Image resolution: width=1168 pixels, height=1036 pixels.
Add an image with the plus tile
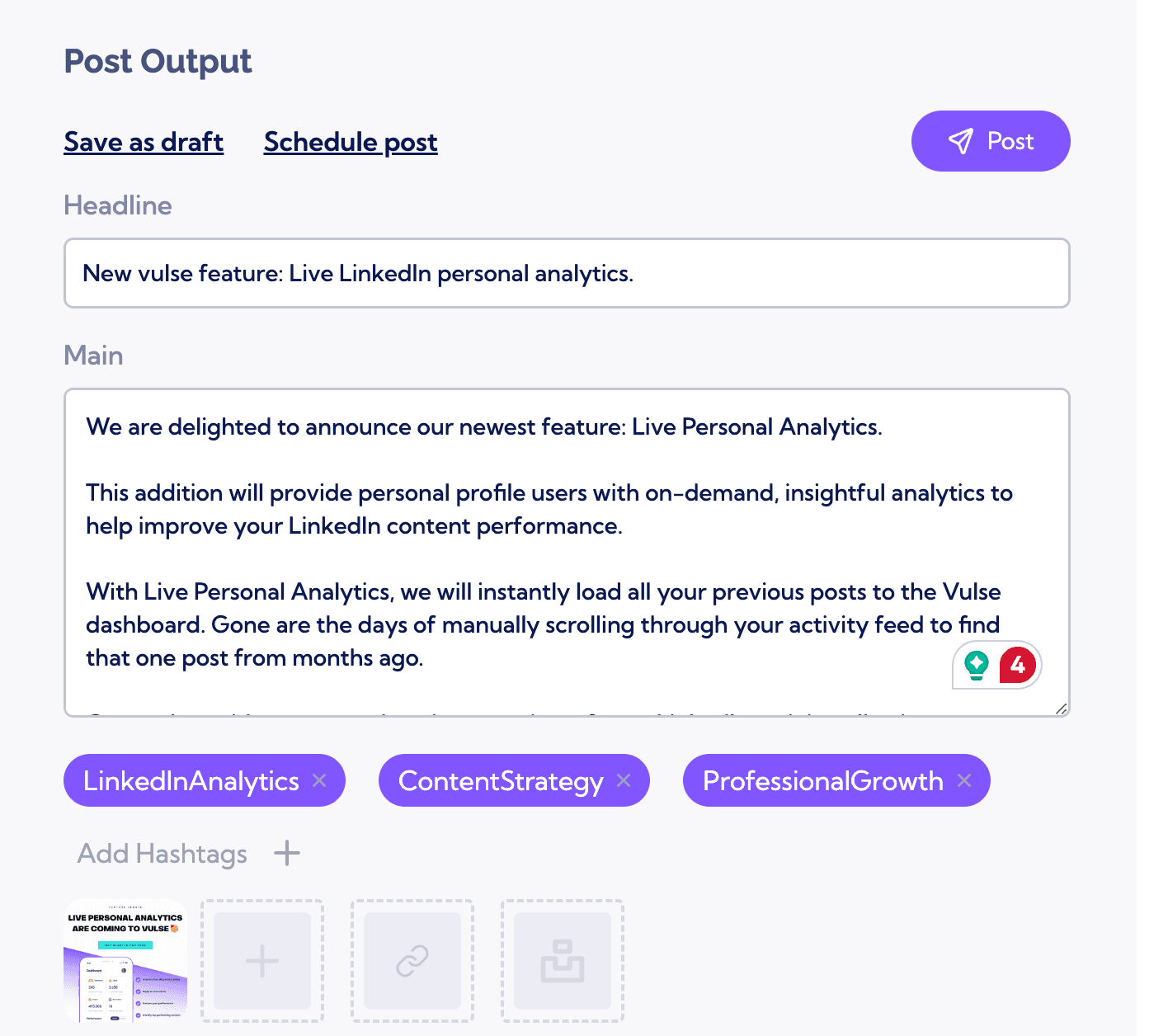262,961
